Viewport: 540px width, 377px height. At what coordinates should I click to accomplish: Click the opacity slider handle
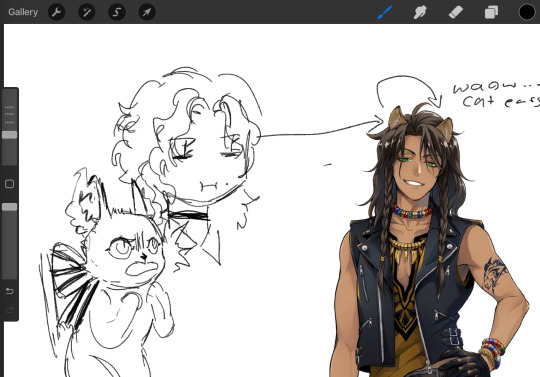(x=10, y=207)
